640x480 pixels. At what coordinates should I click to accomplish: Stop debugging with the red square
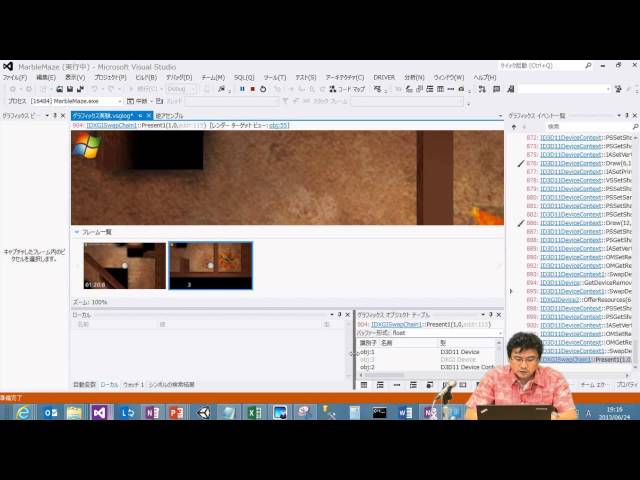[x=252, y=89]
